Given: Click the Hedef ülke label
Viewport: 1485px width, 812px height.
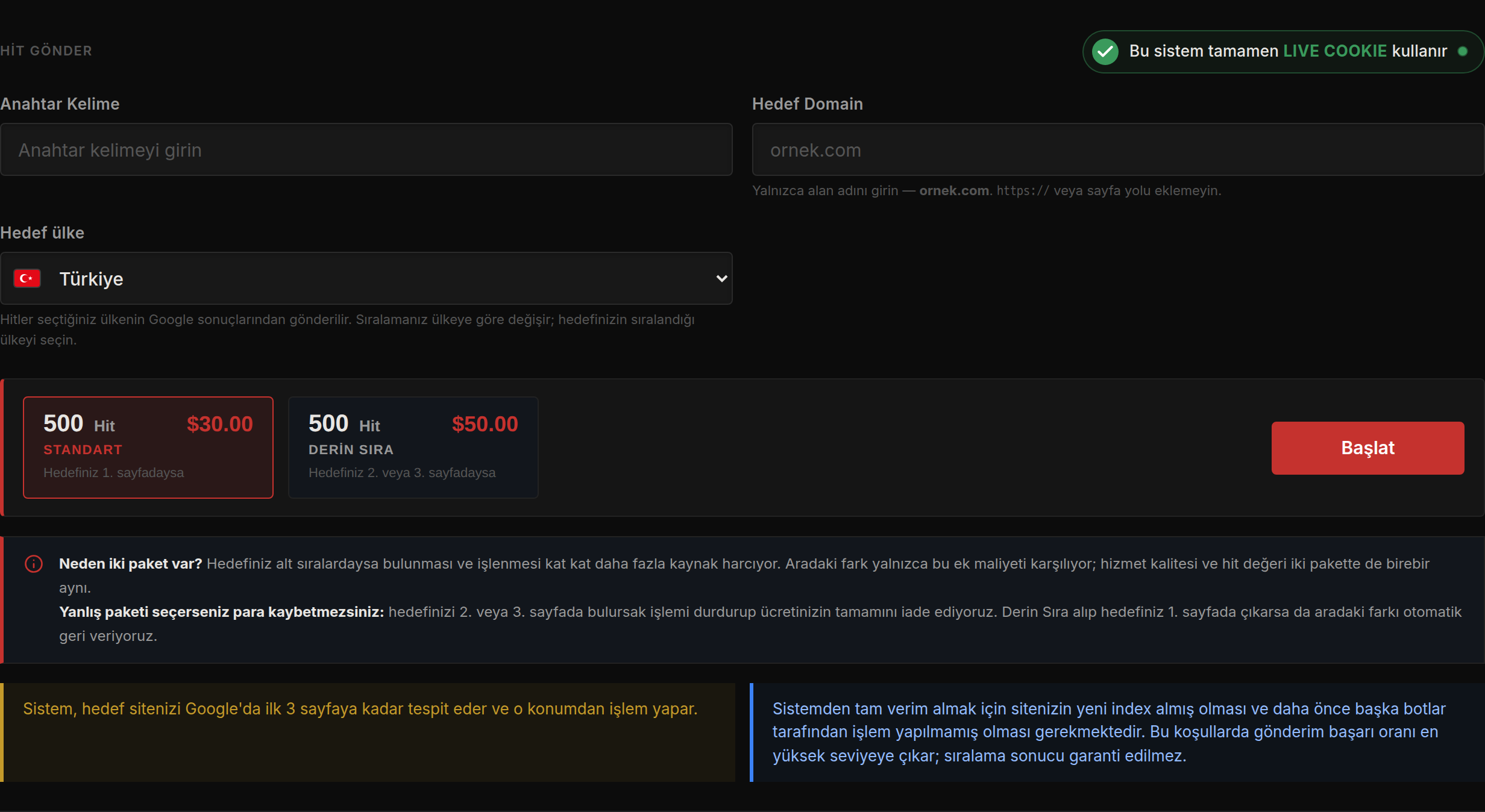Looking at the screenshot, I should (42, 233).
